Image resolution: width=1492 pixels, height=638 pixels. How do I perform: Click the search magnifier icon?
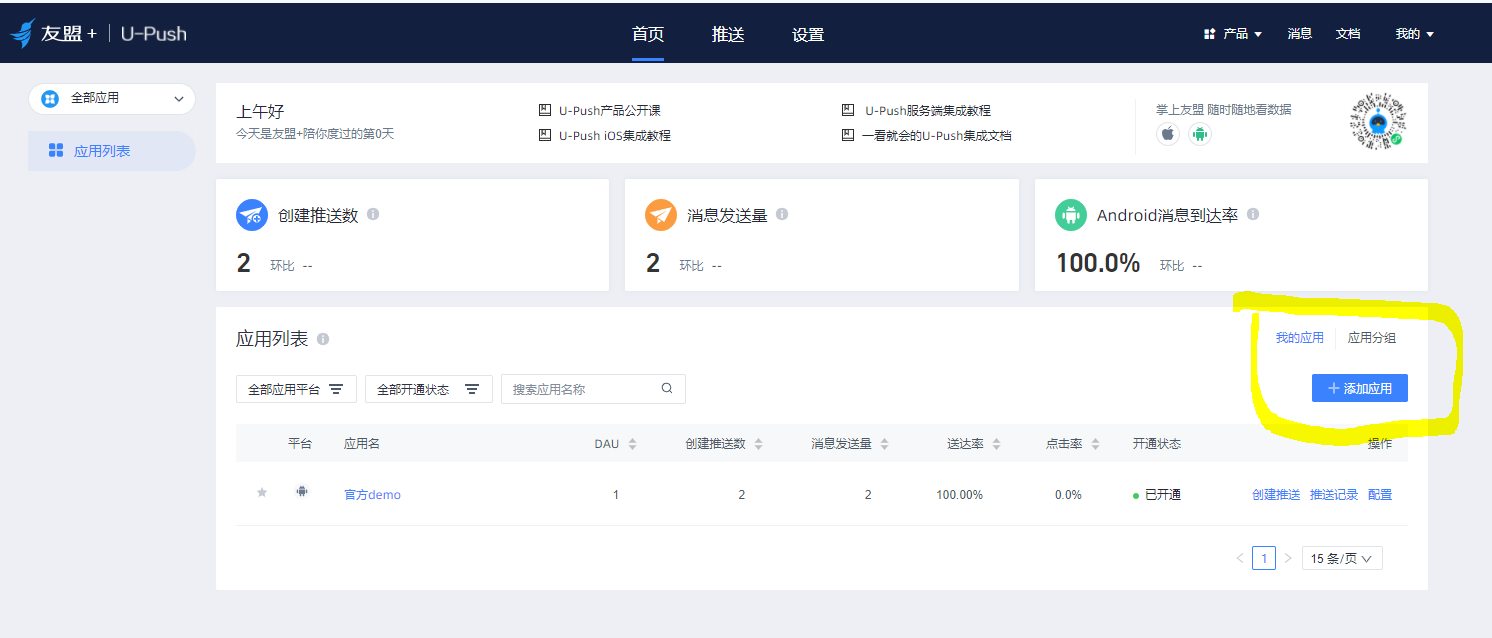pyautogui.click(x=667, y=389)
